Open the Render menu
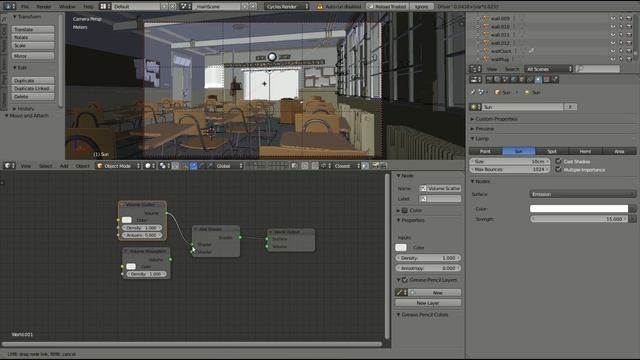The width and height of the screenshot is (640, 360). click(x=44, y=6)
